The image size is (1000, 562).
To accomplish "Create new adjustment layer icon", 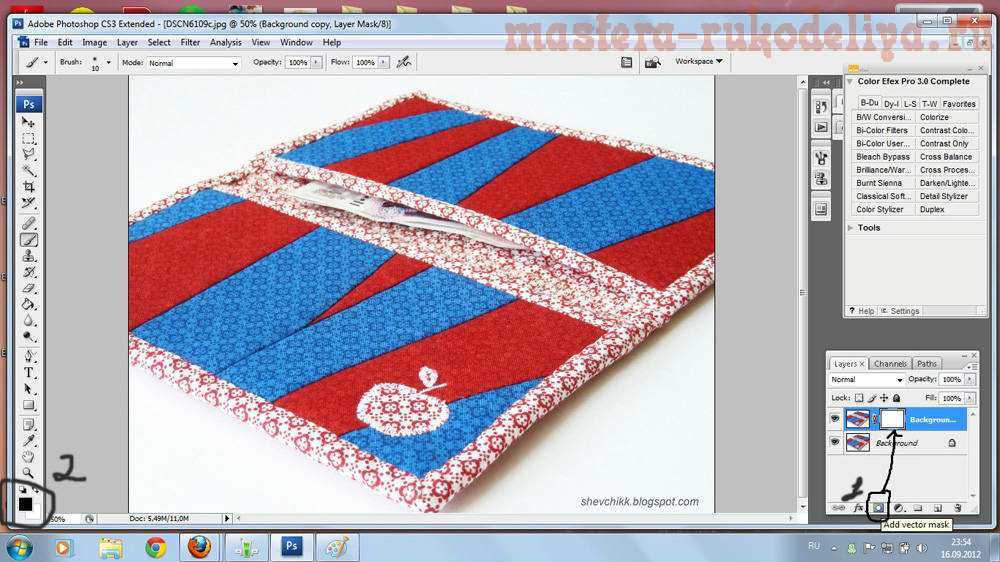I will [x=899, y=508].
